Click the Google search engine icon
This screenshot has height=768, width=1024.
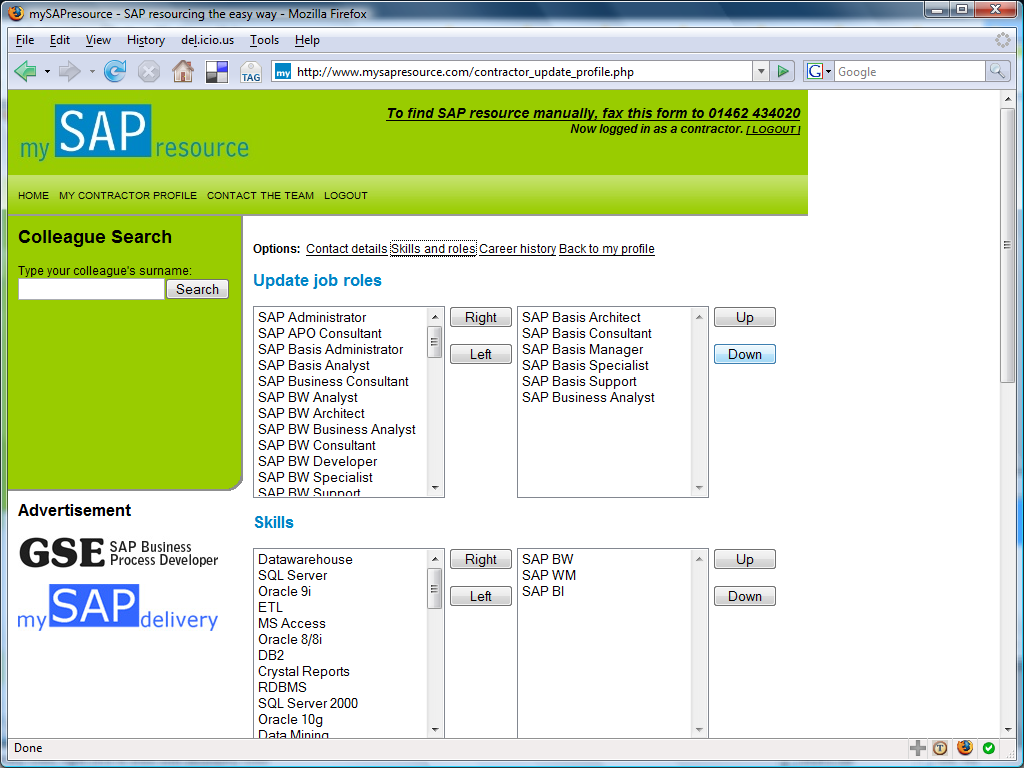[x=814, y=71]
